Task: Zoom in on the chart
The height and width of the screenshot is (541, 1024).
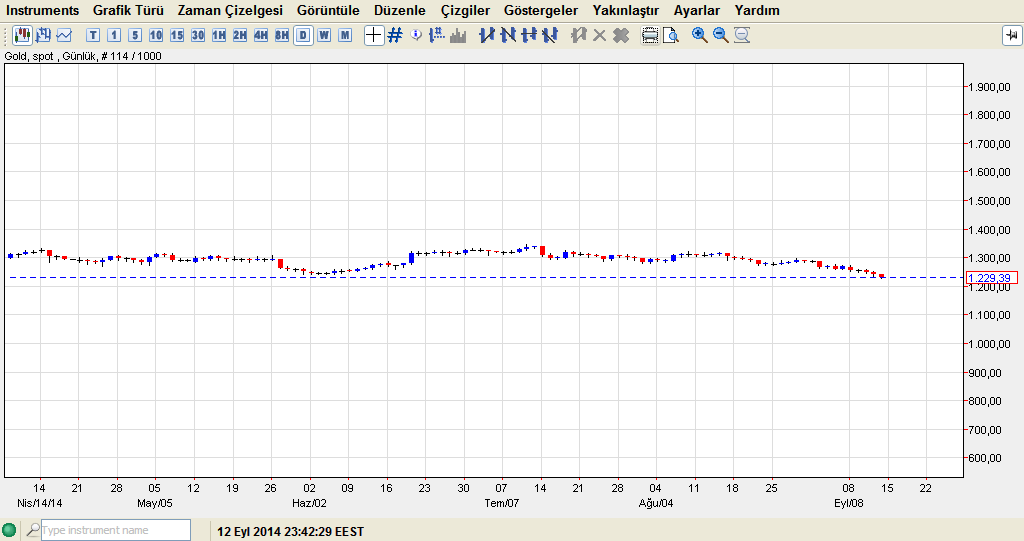Action: pyautogui.click(x=699, y=35)
